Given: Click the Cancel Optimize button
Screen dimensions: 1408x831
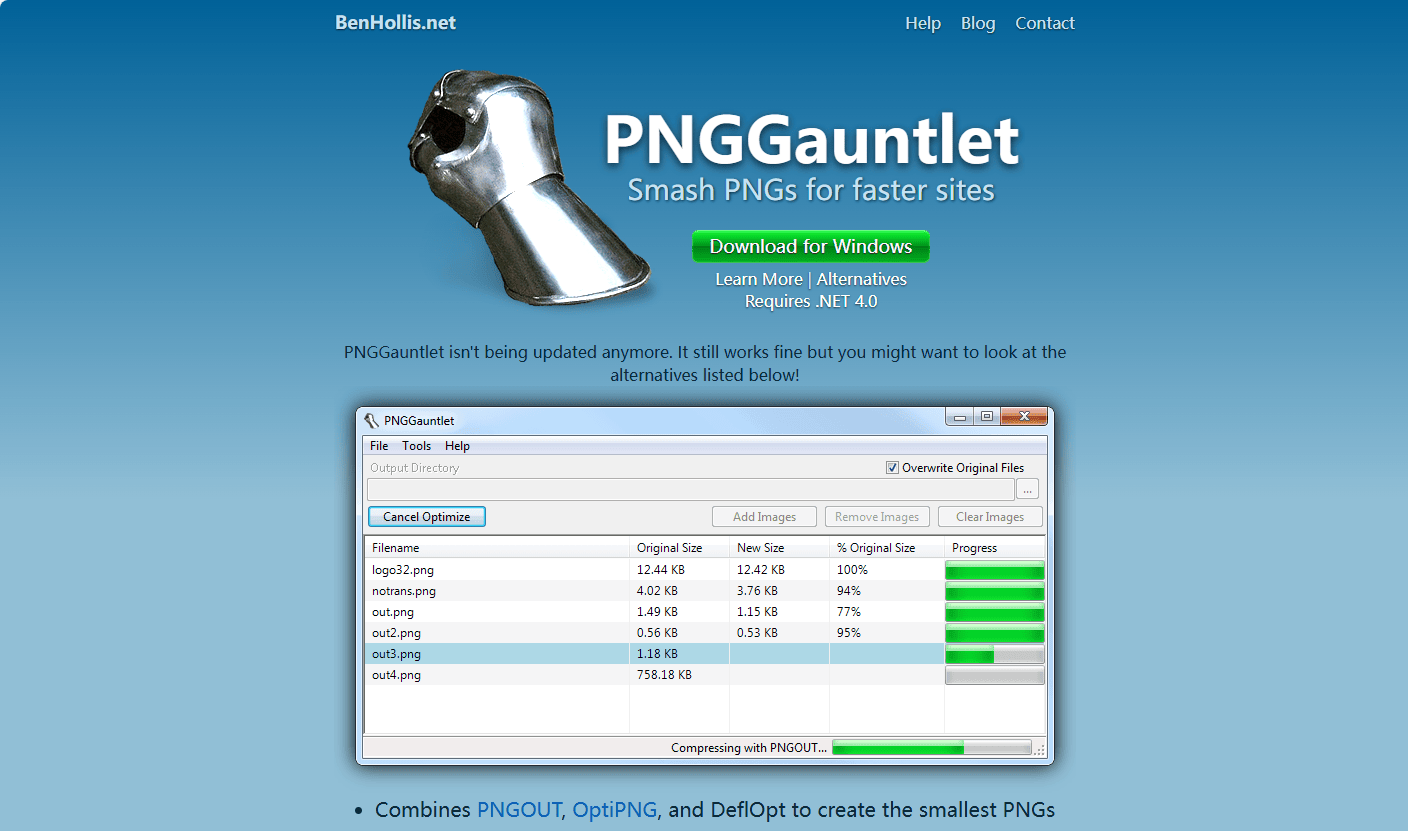Looking at the screenshot, I should [427, 517].
